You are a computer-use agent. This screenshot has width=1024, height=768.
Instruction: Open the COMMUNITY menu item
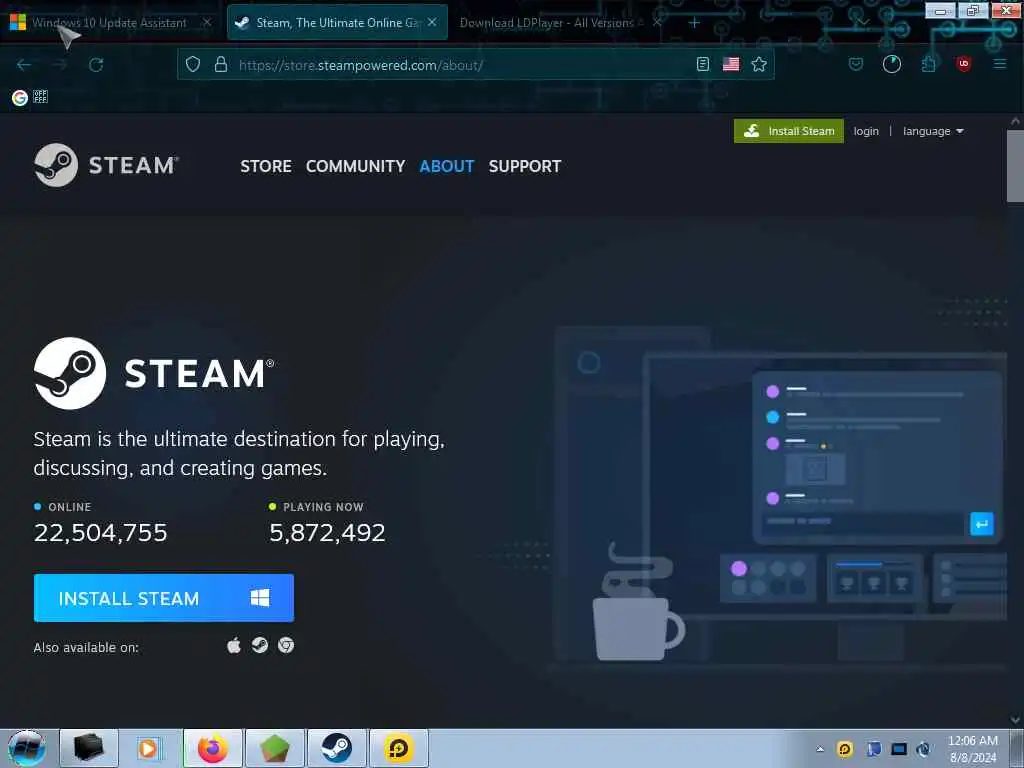click(x=355, y=167)
